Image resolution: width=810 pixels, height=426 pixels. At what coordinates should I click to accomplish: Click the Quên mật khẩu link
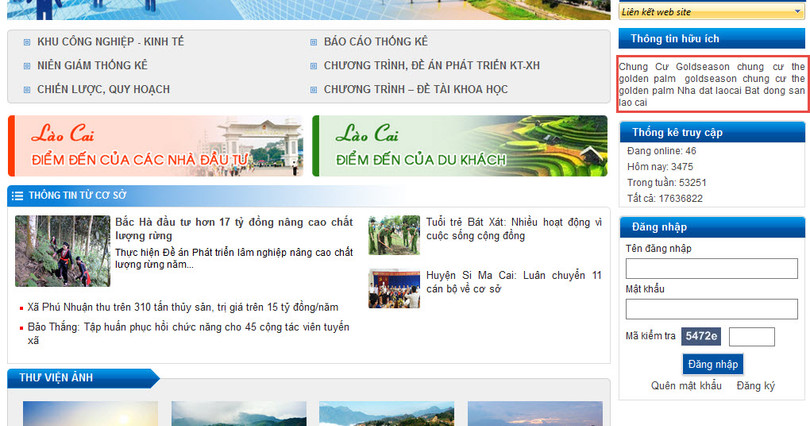click(686, 386)
